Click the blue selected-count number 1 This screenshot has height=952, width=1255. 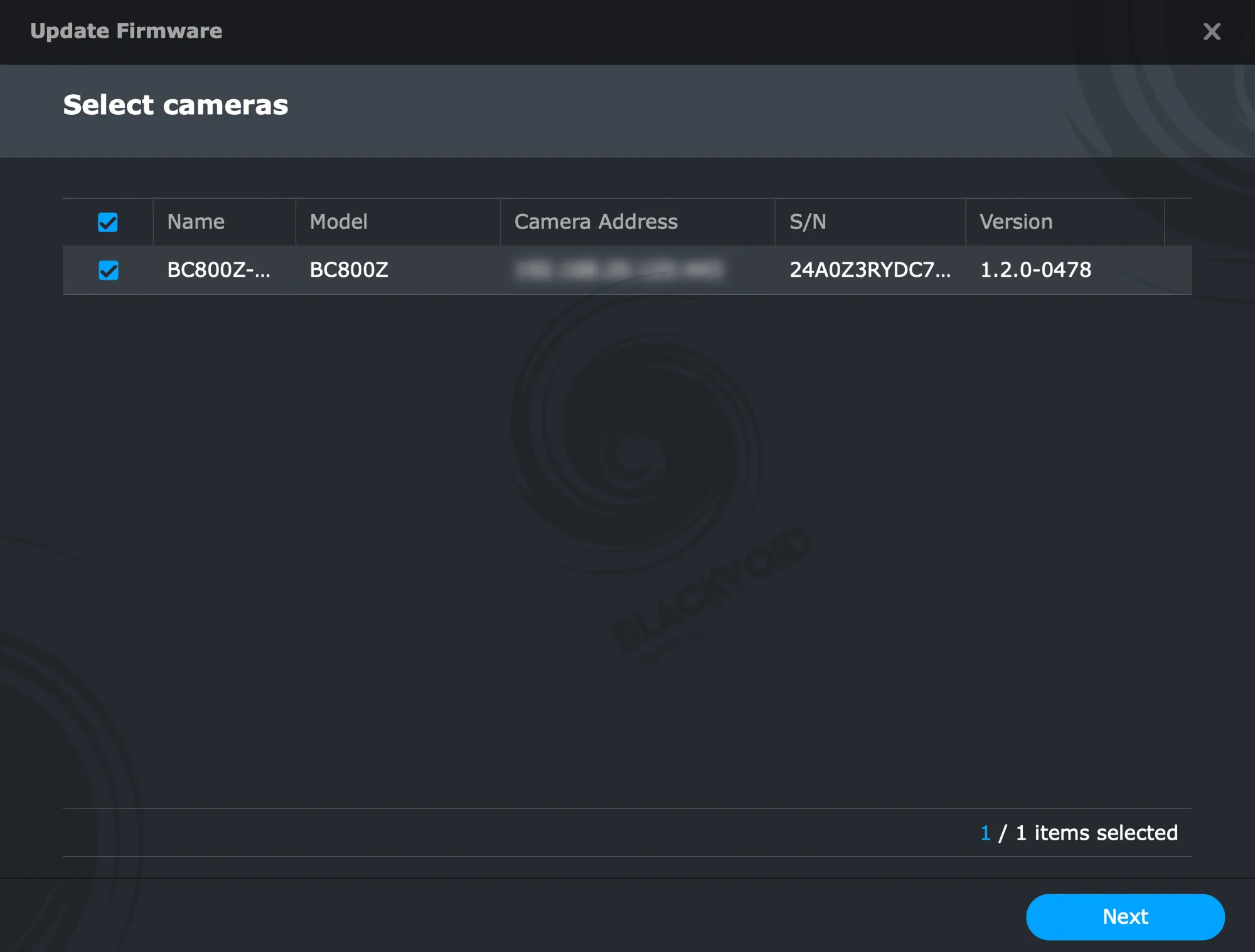tap(985, 833)
